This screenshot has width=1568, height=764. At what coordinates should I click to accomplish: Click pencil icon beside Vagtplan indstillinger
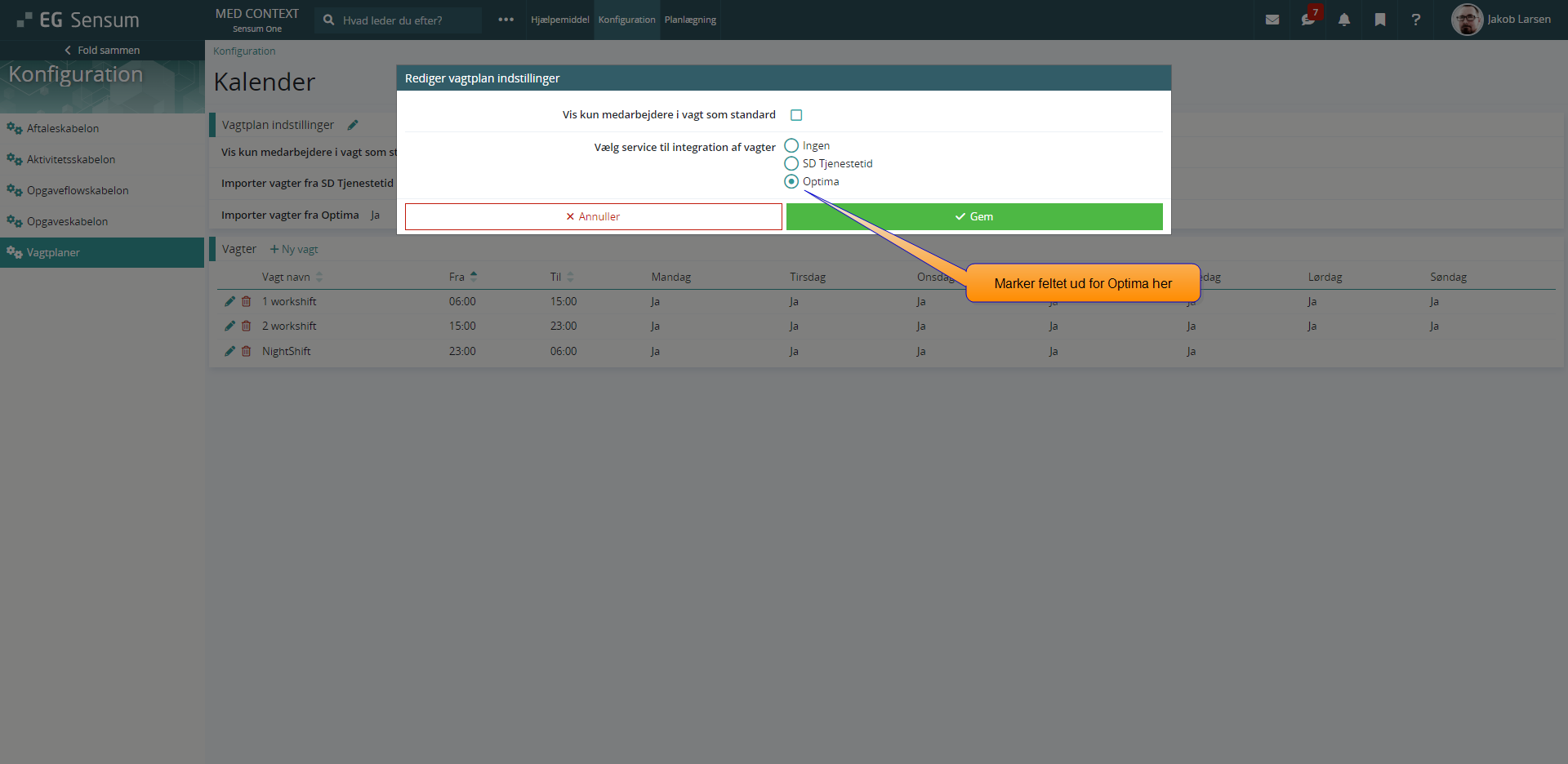click(353, 125)
